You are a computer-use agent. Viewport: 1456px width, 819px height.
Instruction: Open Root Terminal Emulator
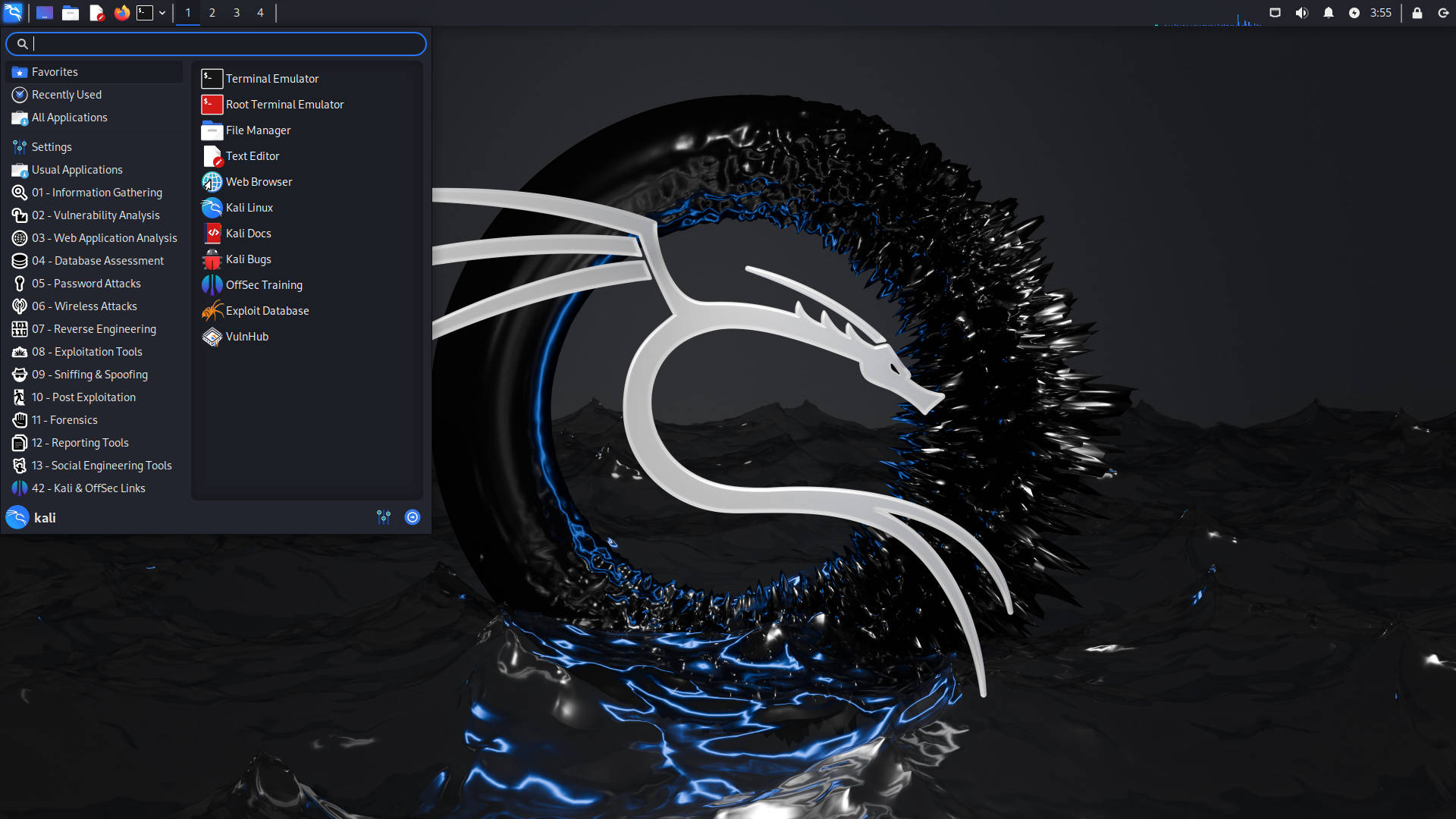(x=284, y=104)
